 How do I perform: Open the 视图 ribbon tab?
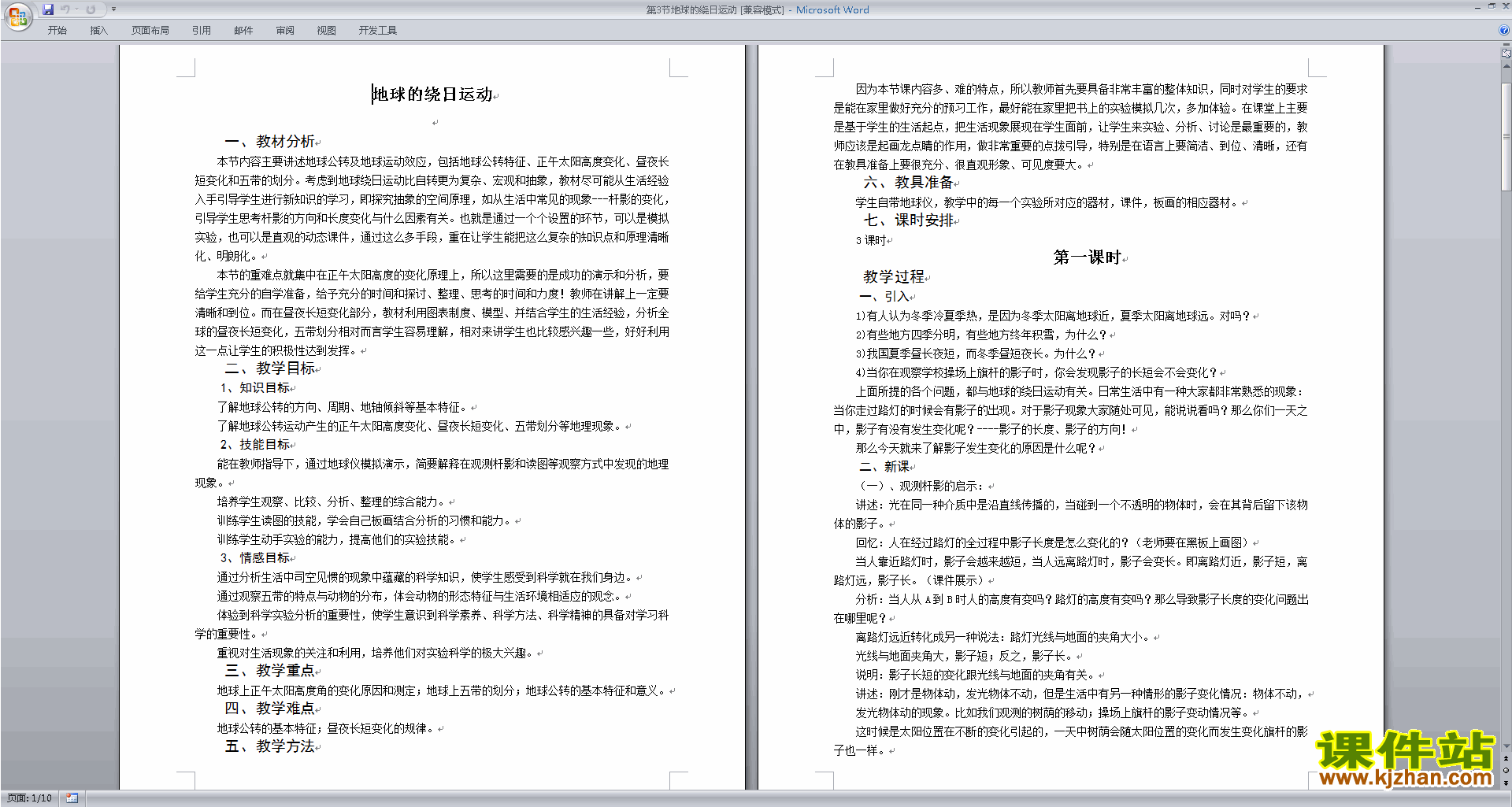(327, 31)
